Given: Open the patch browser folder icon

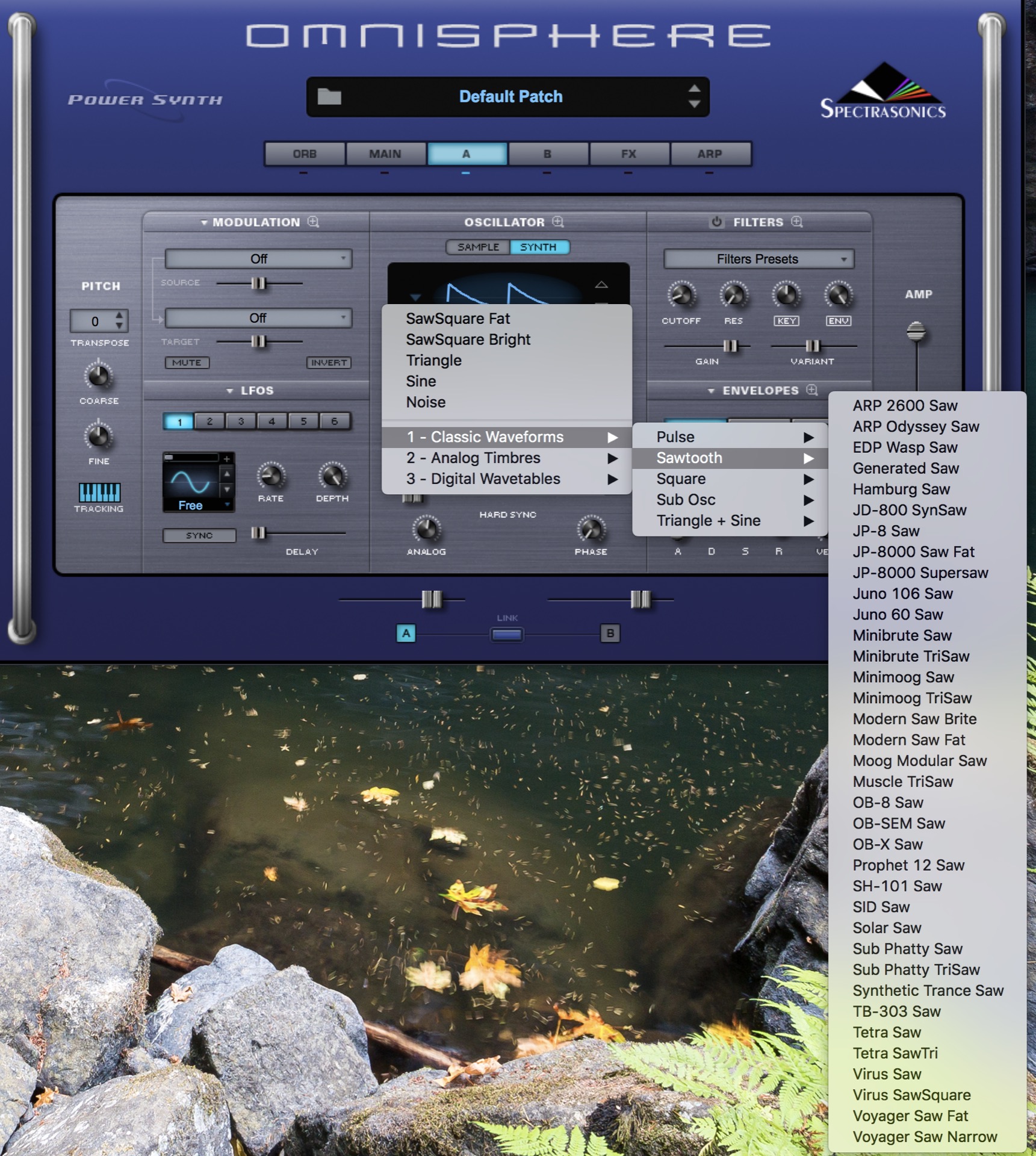Looking at the screenshot, I should (329, 96).
